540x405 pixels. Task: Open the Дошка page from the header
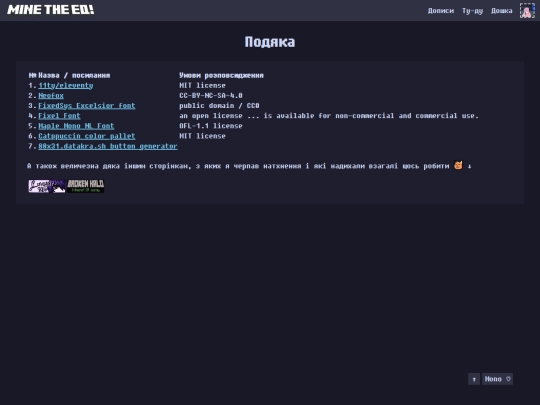501,11
